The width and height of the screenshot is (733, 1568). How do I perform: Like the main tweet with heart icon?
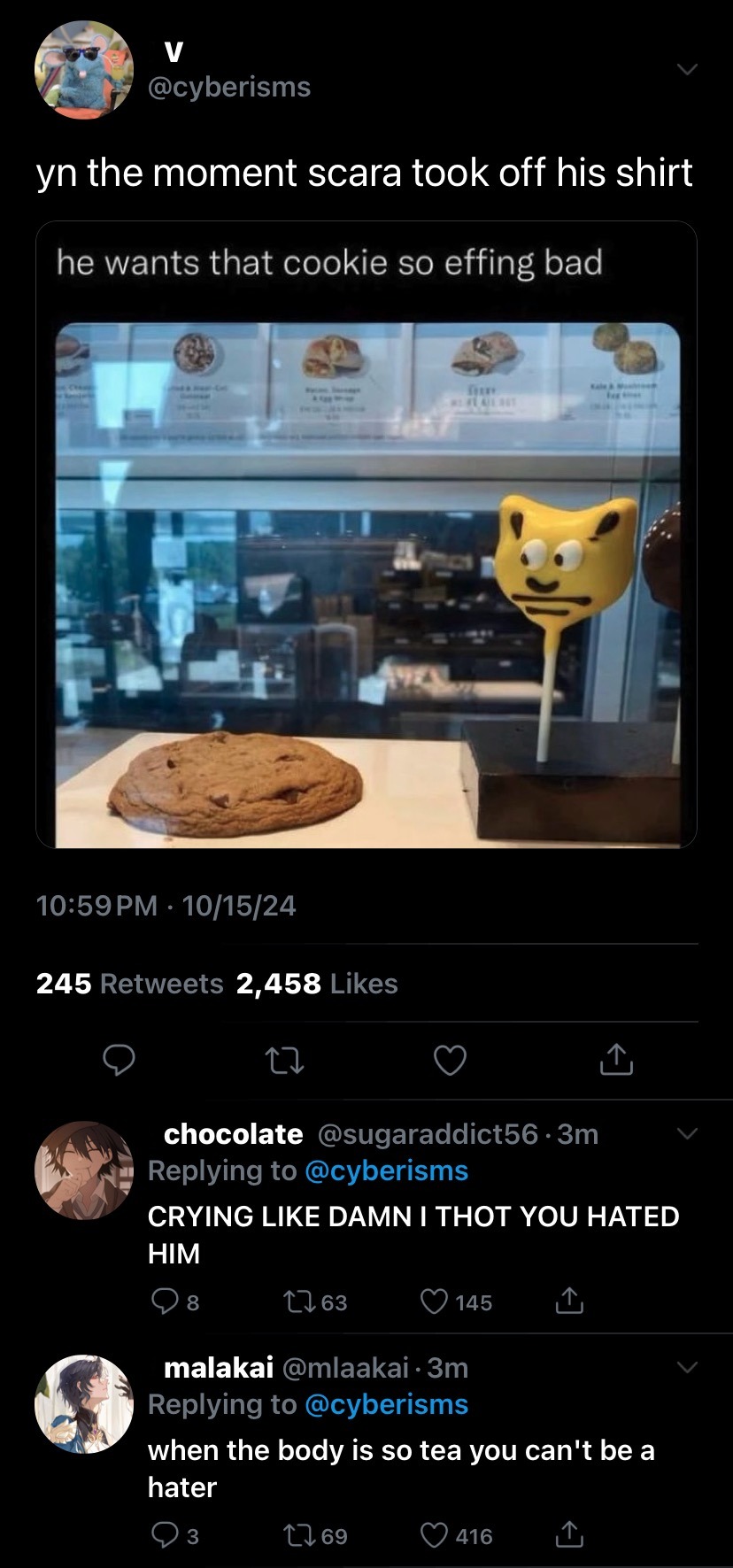click(x=450, y=1060)
